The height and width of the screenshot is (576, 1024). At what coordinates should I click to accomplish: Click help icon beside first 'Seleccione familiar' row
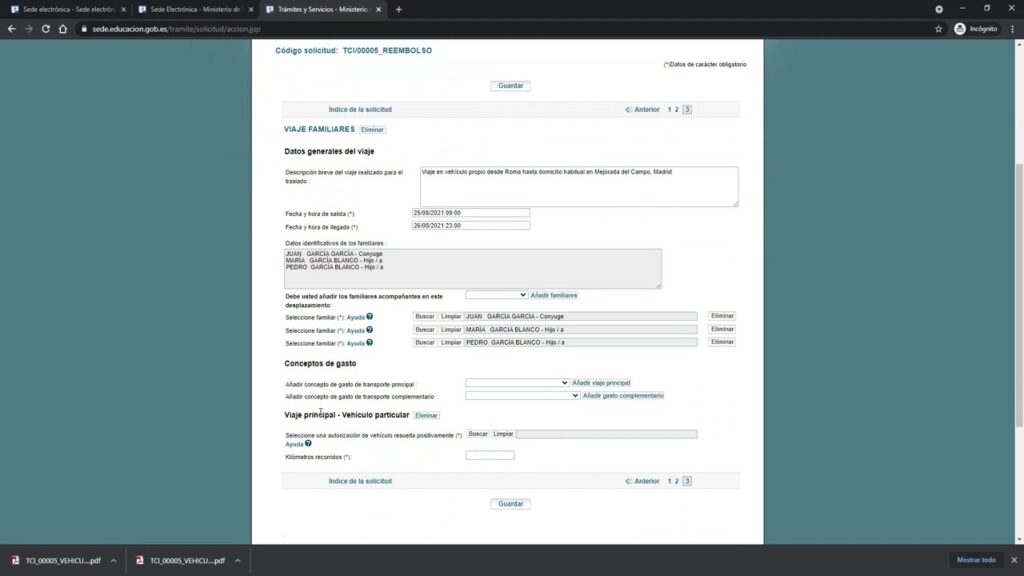pos(369,316)
